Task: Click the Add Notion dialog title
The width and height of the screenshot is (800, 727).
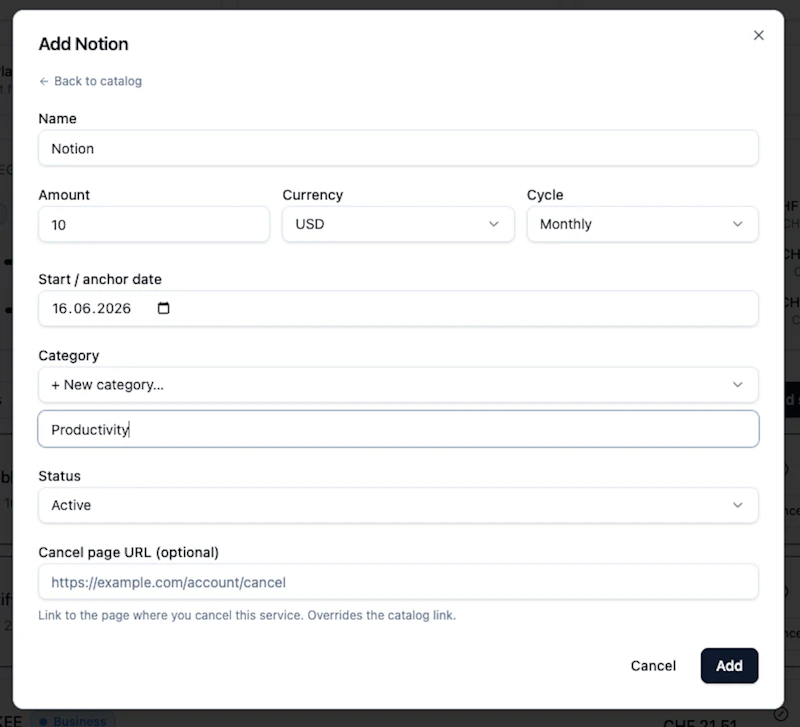Action: pyautogui.click(x=84, y=44)
